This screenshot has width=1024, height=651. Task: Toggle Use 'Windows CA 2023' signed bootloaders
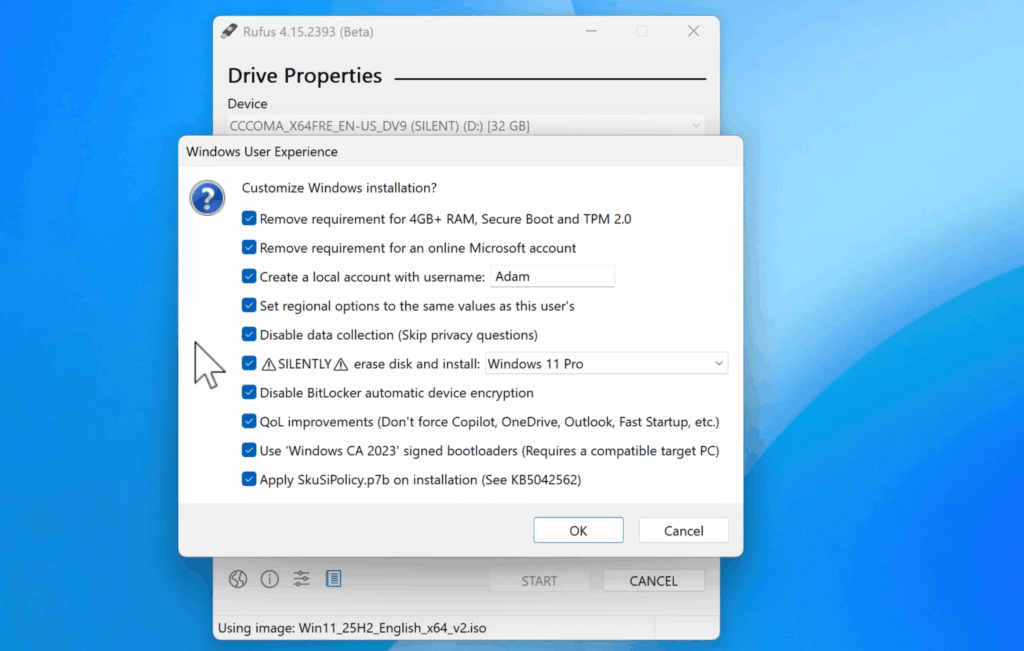(249, 450)
